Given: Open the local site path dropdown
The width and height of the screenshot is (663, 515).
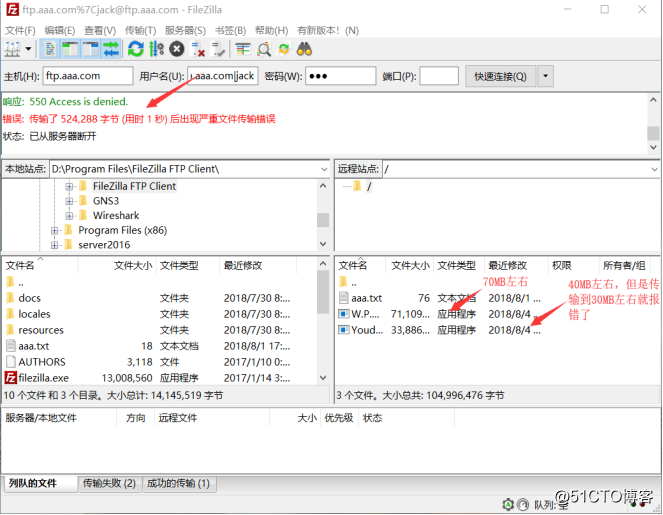Looking at the screenshot, I should tap(324, 169).
